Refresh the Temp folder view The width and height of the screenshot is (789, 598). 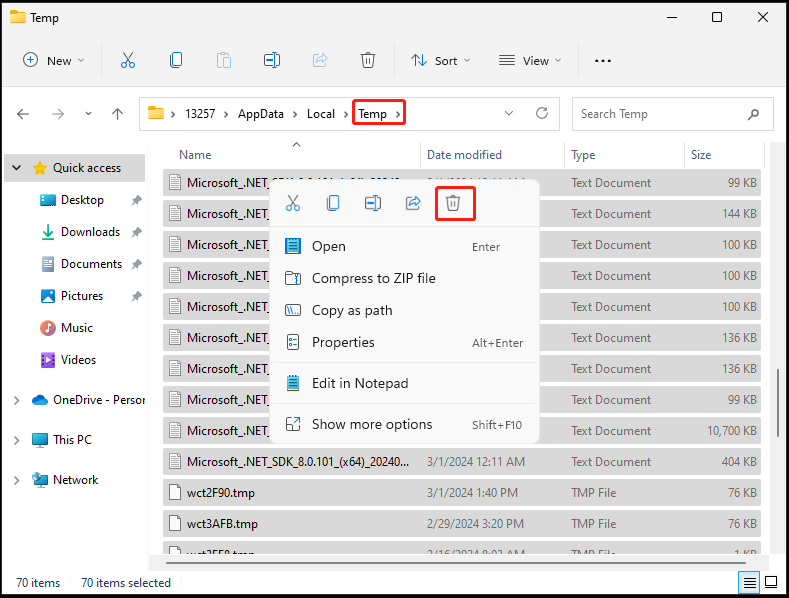[542, 113]
